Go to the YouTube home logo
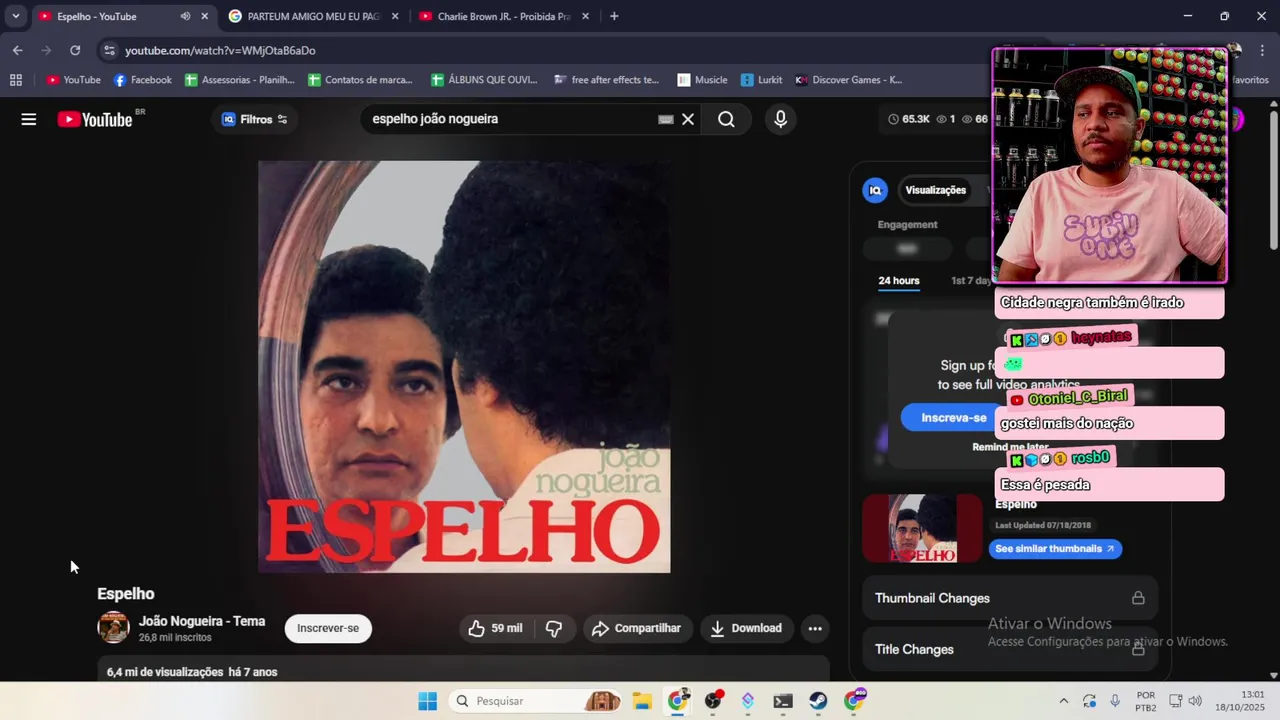Screen dimensions: 1280x720 click(x=95, y=119)
